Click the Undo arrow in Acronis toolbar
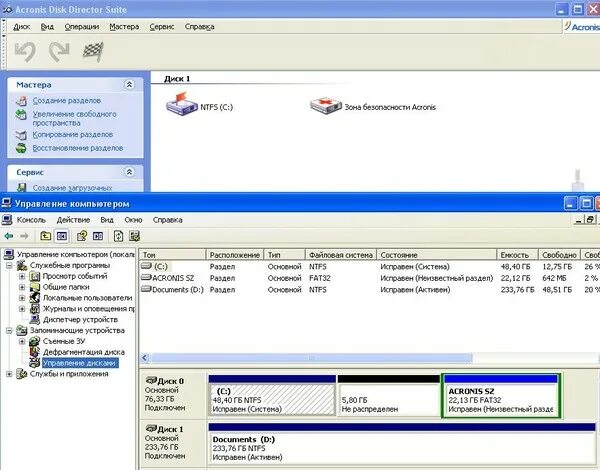This screenshot has width=600, height=470. pyautogui.click(x=25, y=51)
